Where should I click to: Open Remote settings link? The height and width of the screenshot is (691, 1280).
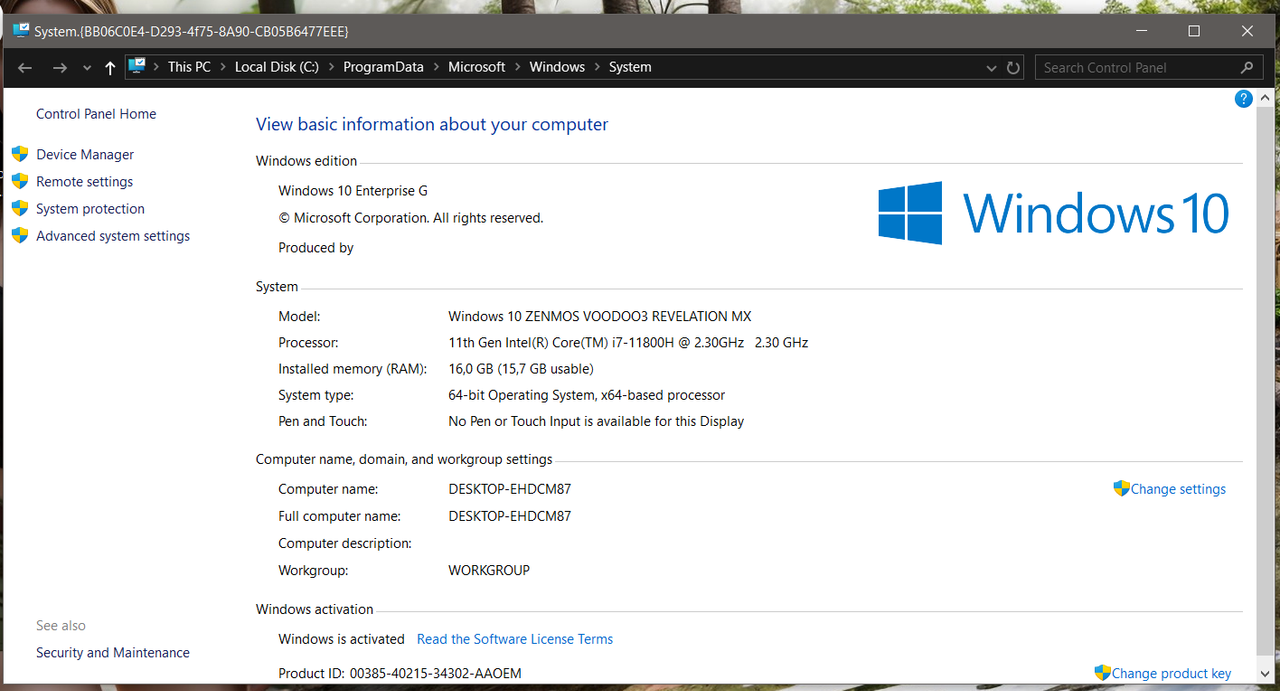84,181
